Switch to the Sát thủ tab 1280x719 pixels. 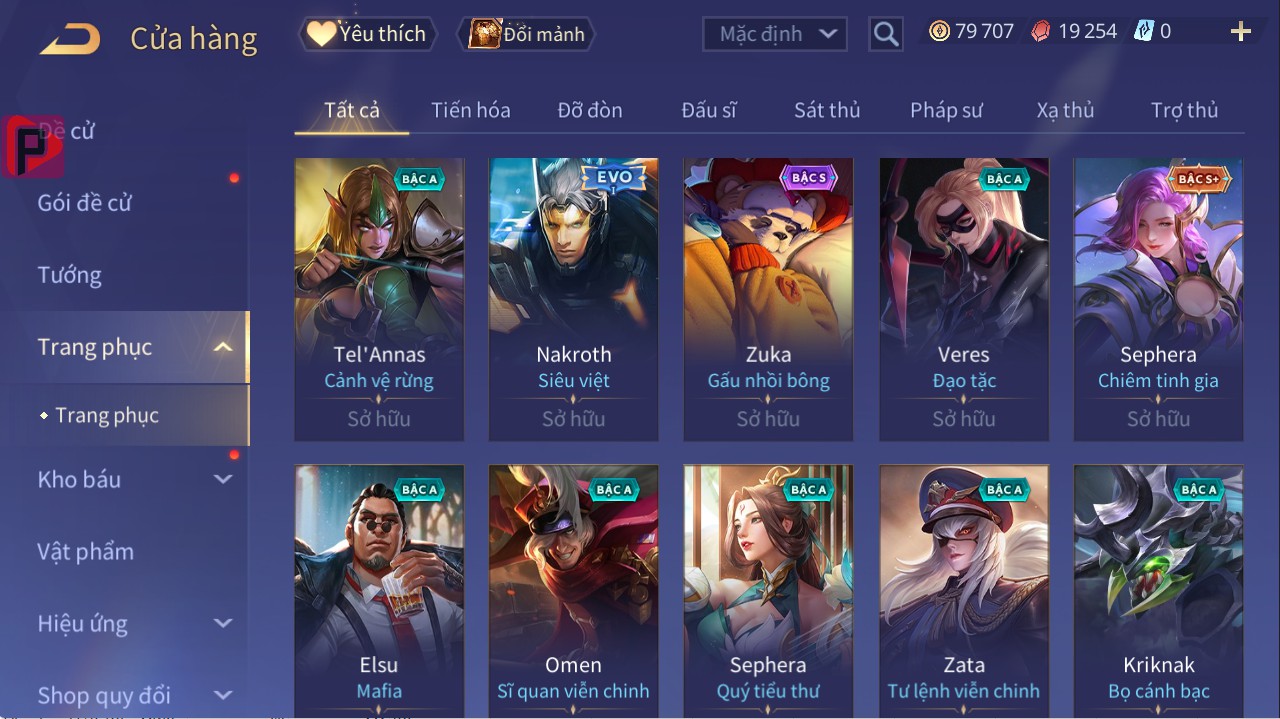point(827,110)
